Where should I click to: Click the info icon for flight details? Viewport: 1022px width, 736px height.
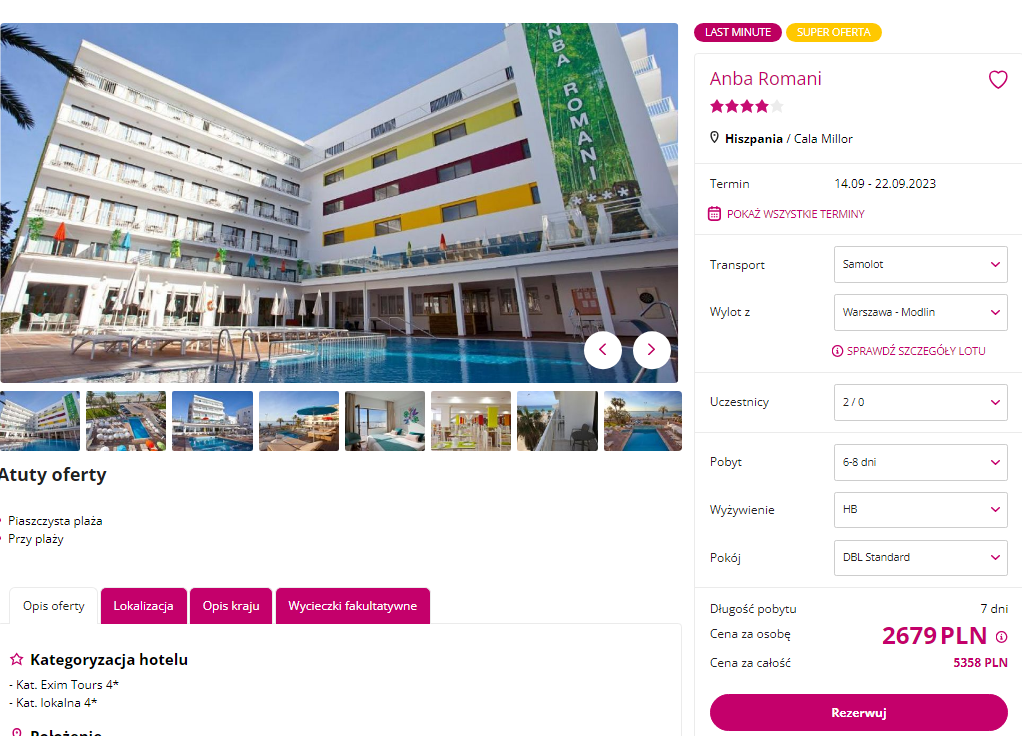[x=838, y=351]
